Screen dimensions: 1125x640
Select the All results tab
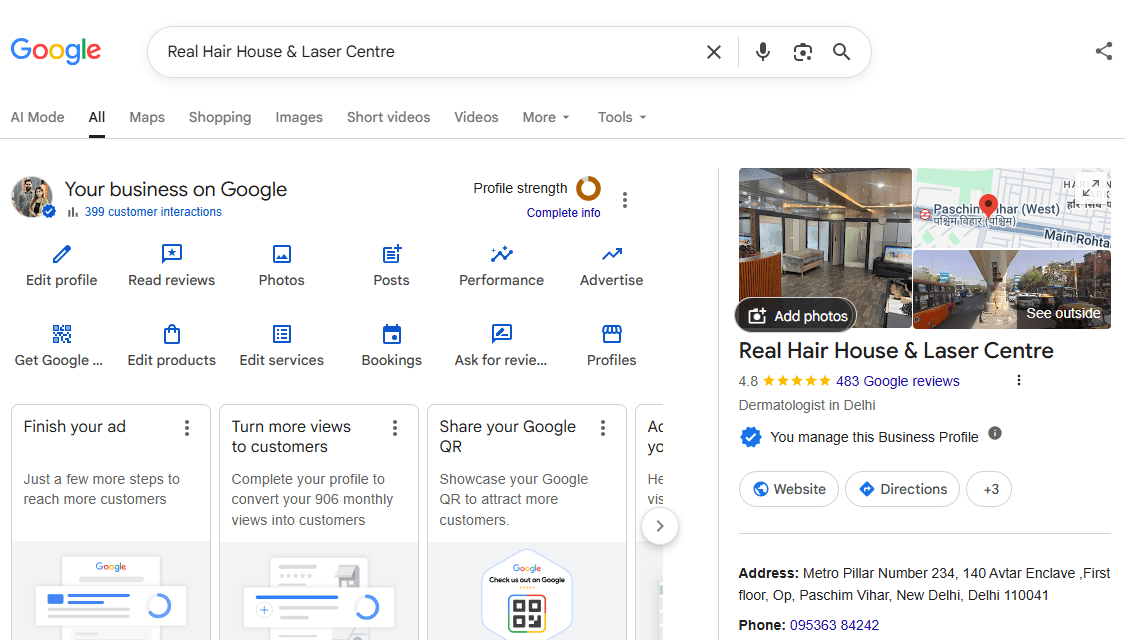pos(97,117)
